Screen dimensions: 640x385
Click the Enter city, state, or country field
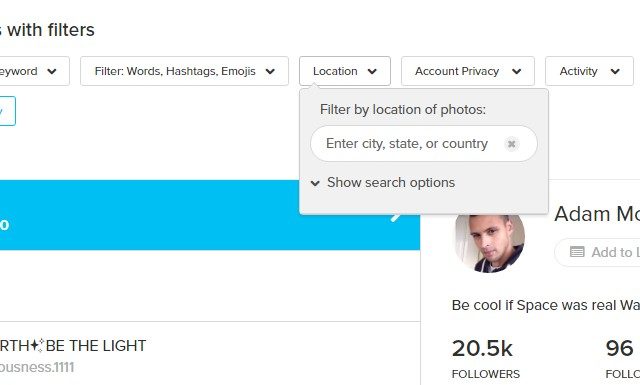click(x=424, y=144)
